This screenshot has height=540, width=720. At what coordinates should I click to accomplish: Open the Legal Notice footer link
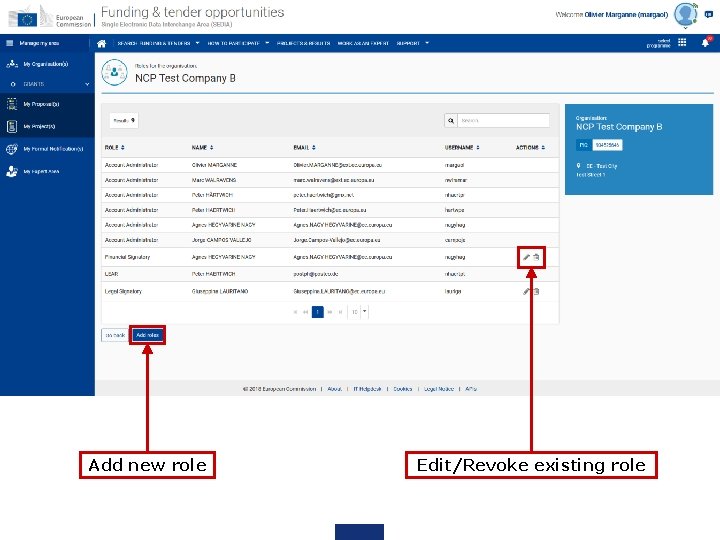pos(439,389)
